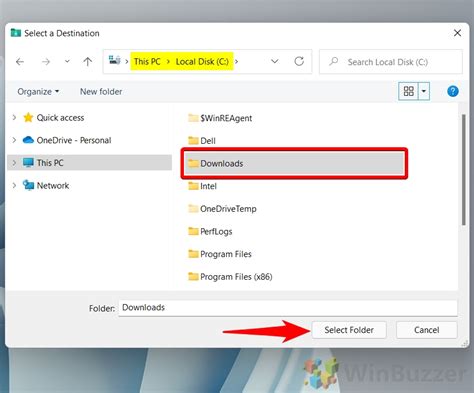Select OneDrive - Personal in sidebar
Screen dimensions: 474x393
[x=74, y=140]
